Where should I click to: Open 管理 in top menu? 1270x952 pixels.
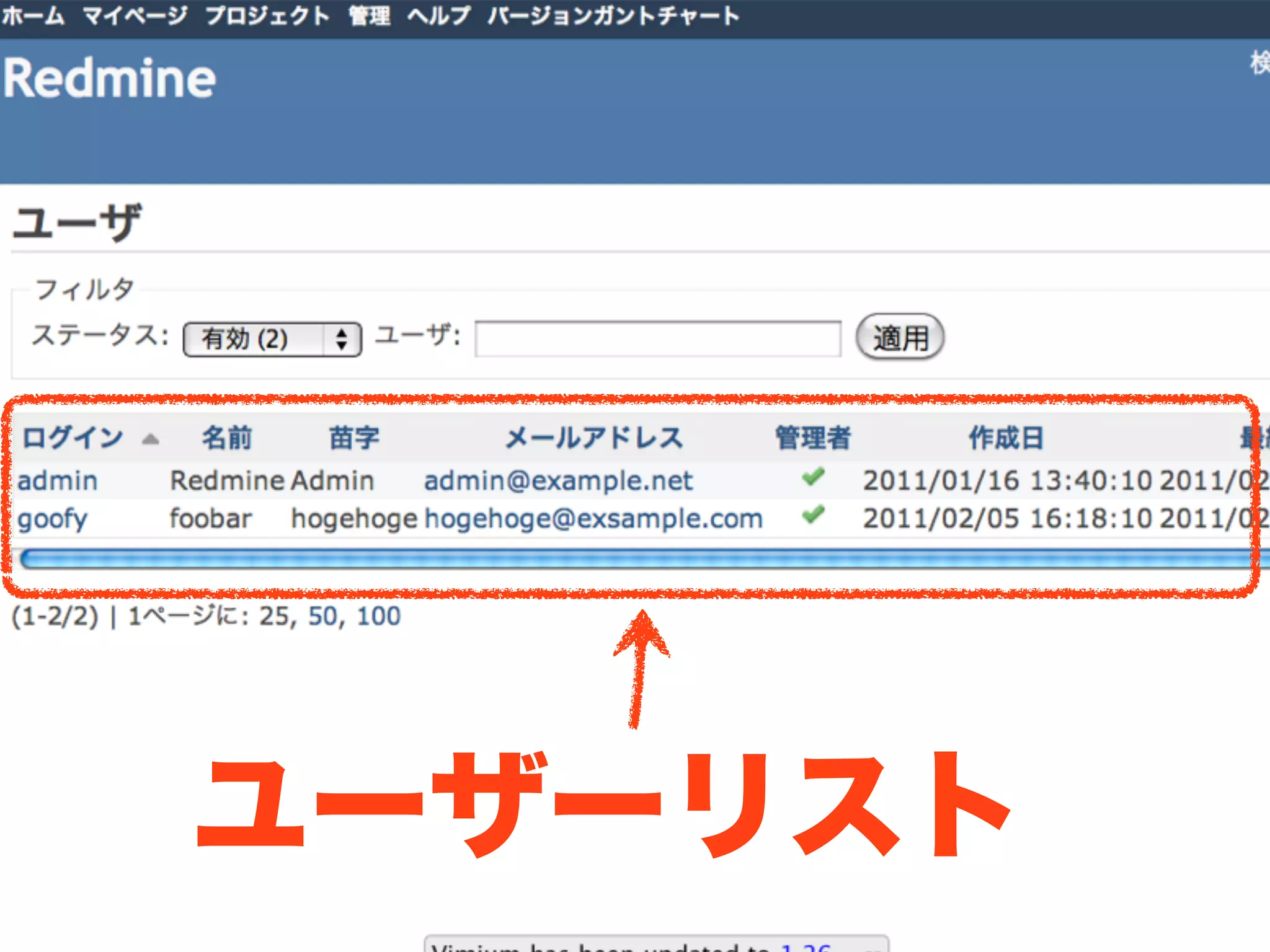pyautogui.click(x=370, y=15)
